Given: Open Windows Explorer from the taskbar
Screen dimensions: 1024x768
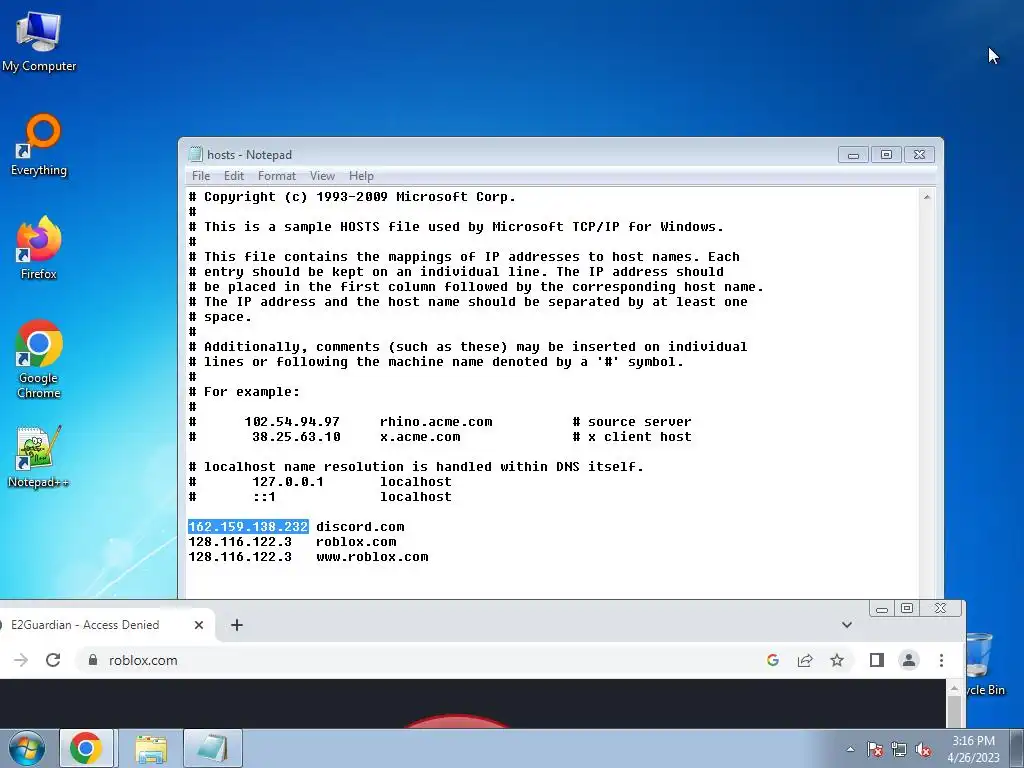Looking at the screenshot, I should point(151,748).
